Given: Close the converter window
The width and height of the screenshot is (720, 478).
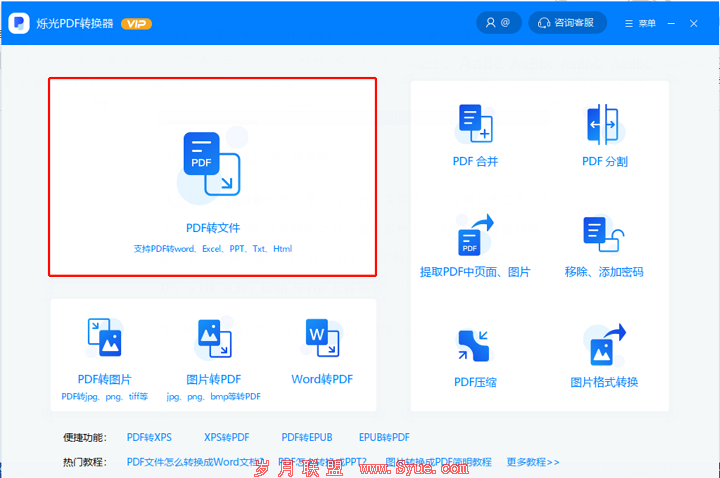Looking at the screenshot, I should tap(694, 23).
